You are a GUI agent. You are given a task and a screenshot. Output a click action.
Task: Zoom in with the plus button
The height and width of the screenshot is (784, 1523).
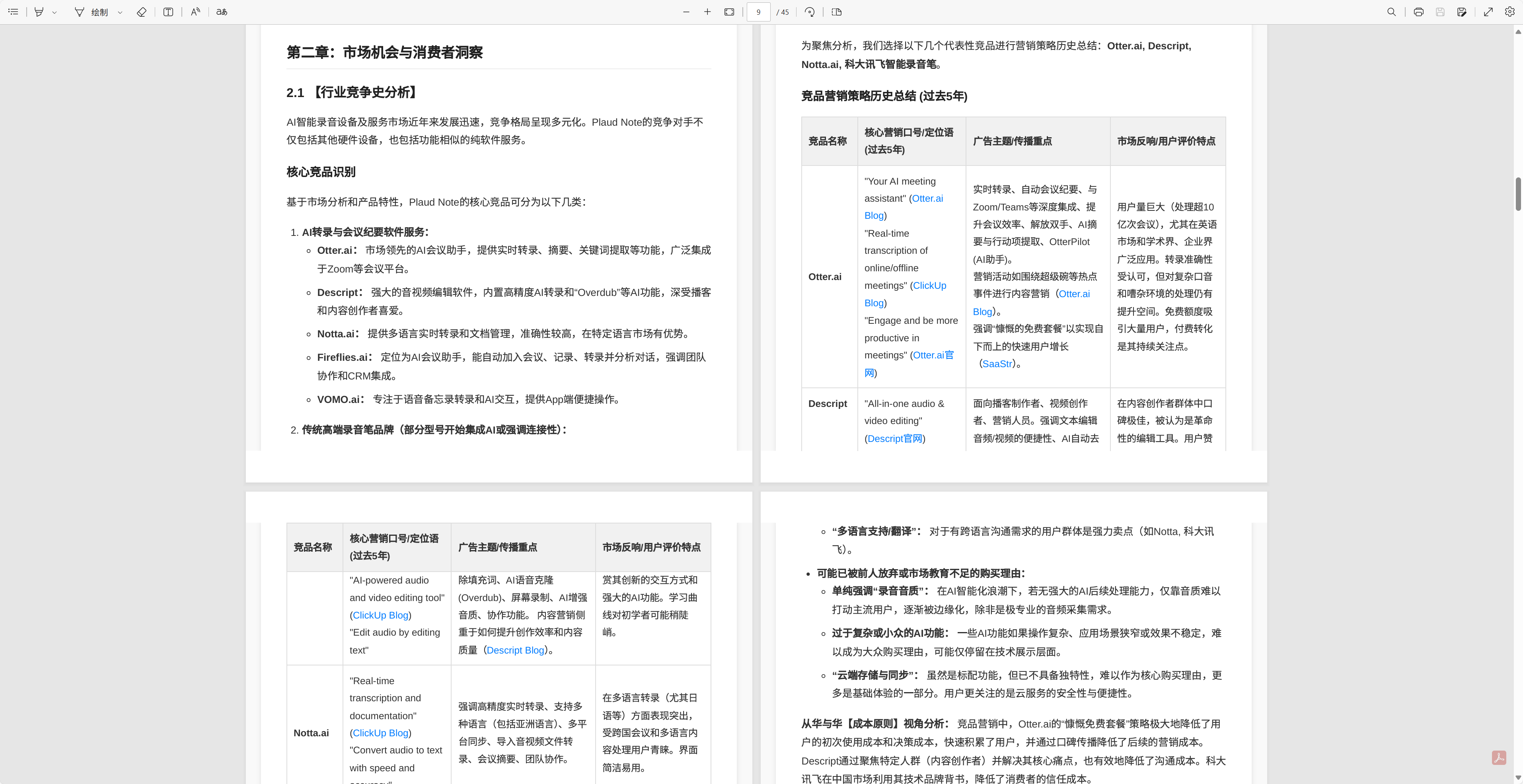coord(707,12)
